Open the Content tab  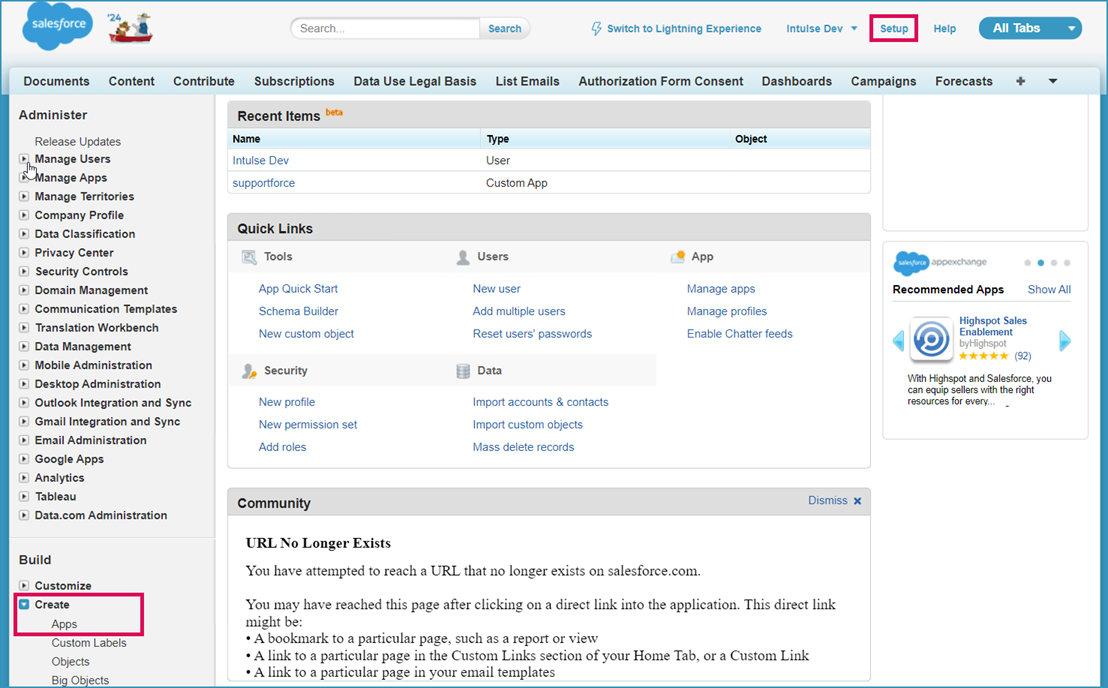pos(131,81)
